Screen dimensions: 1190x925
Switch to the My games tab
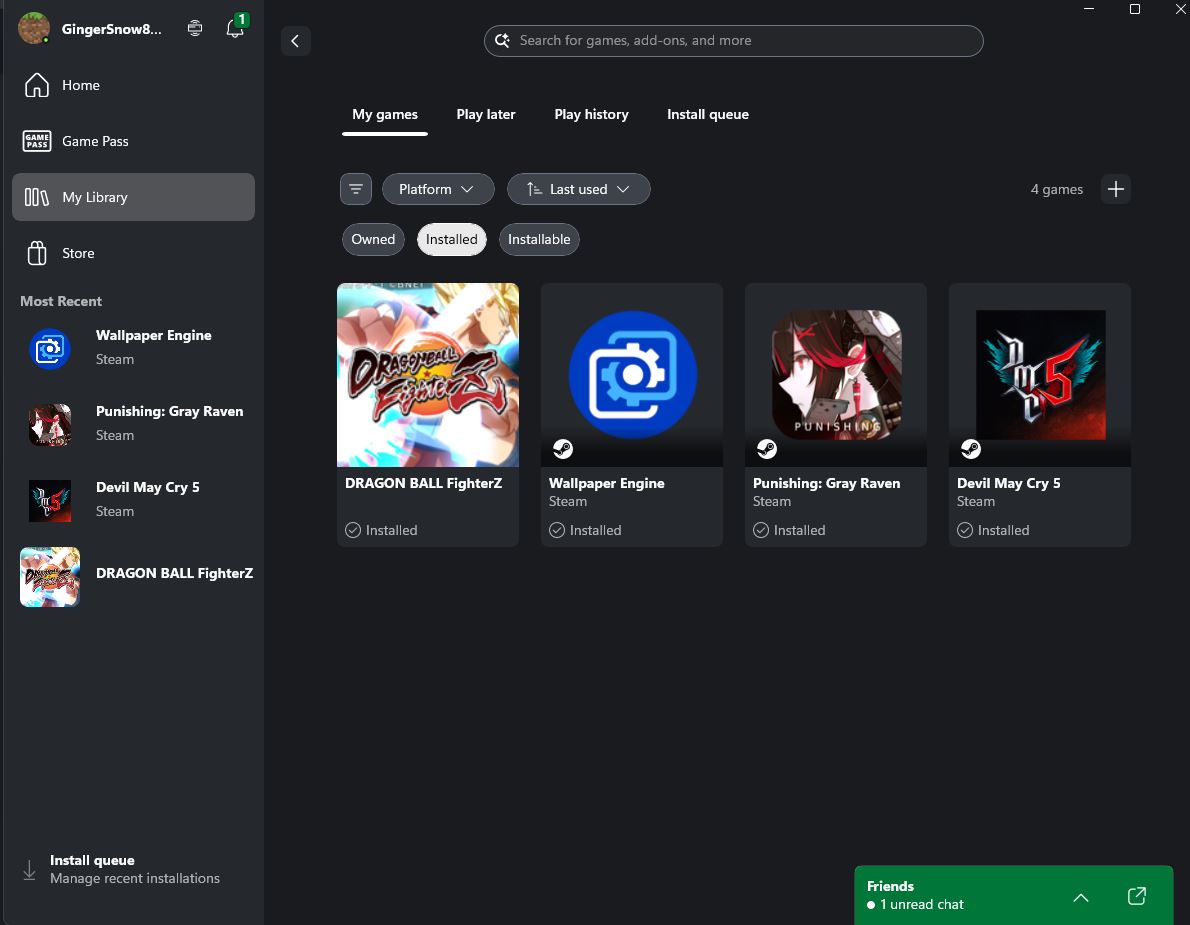(x=385, y=115)
